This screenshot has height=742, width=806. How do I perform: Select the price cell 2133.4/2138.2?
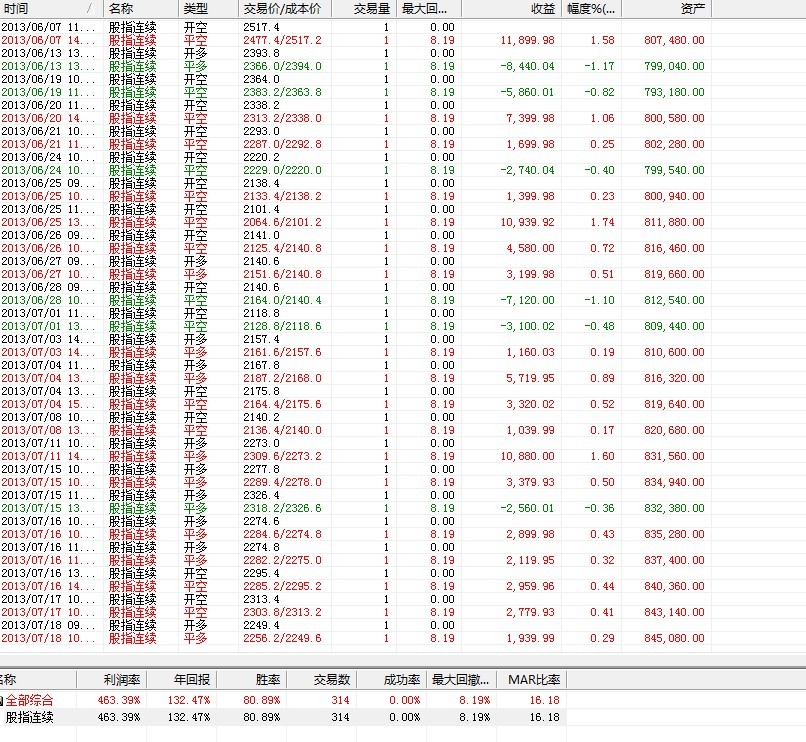coord(282,196)
